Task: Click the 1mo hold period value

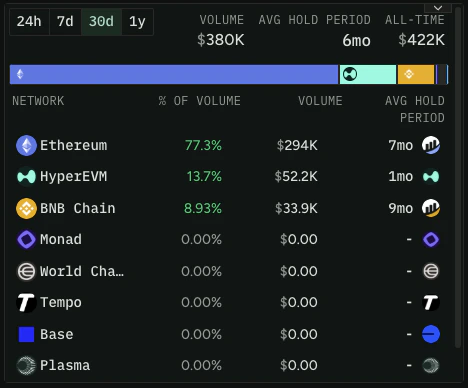Action: click(x=401, y=177)
